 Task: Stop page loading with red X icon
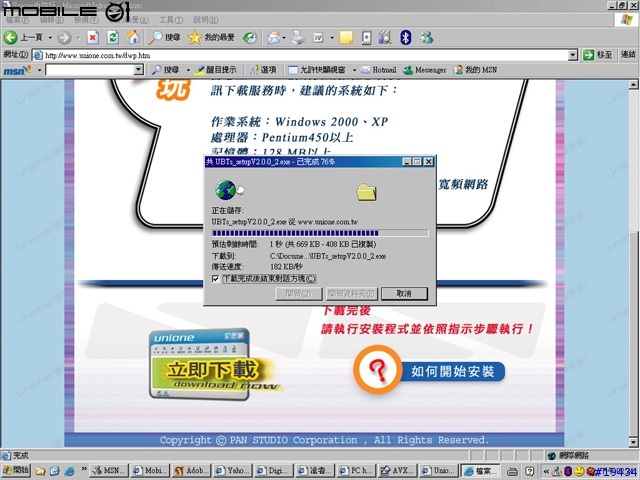[93, 38]
